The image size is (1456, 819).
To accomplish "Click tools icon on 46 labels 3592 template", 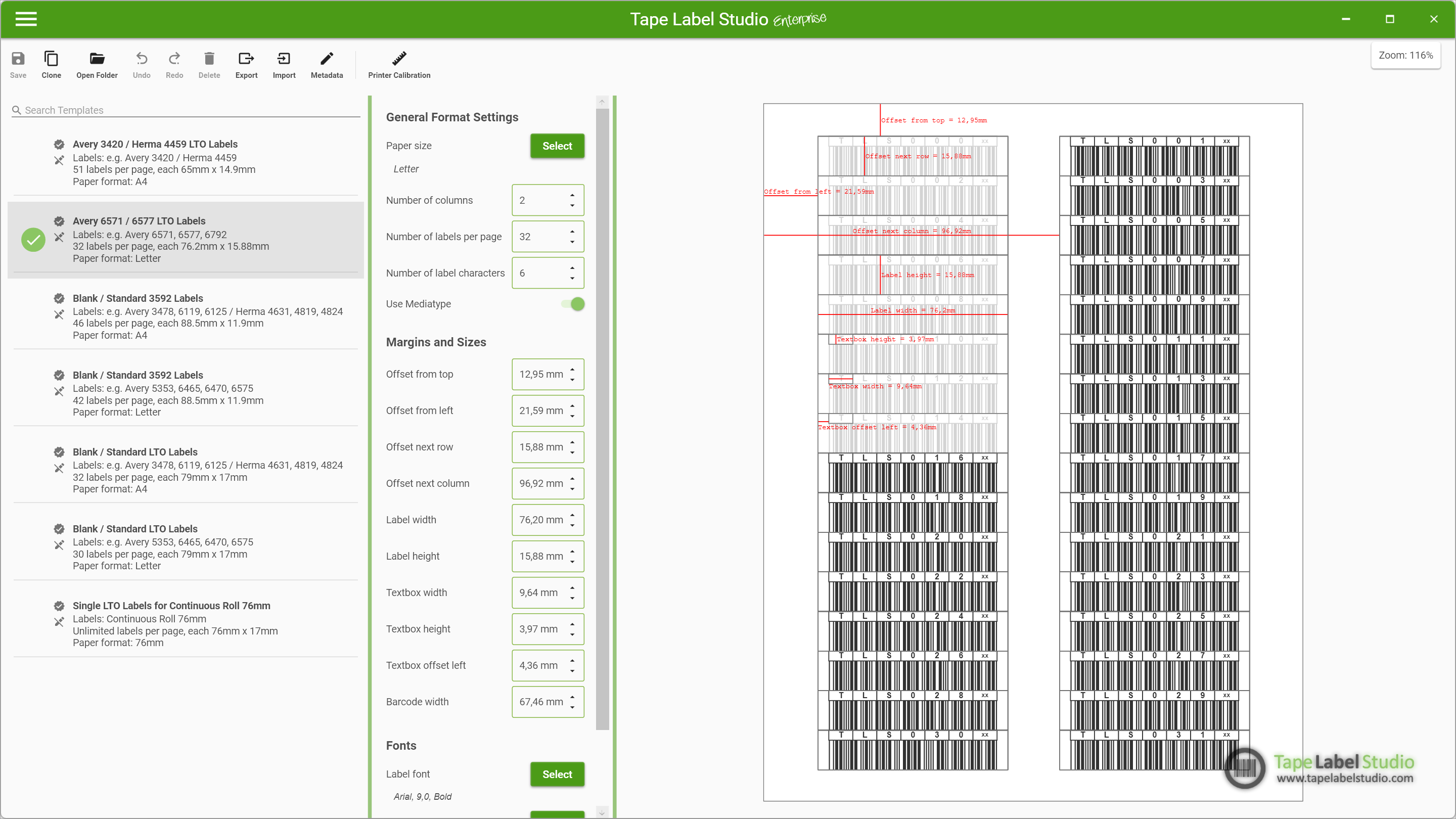I will click(59, 315).
